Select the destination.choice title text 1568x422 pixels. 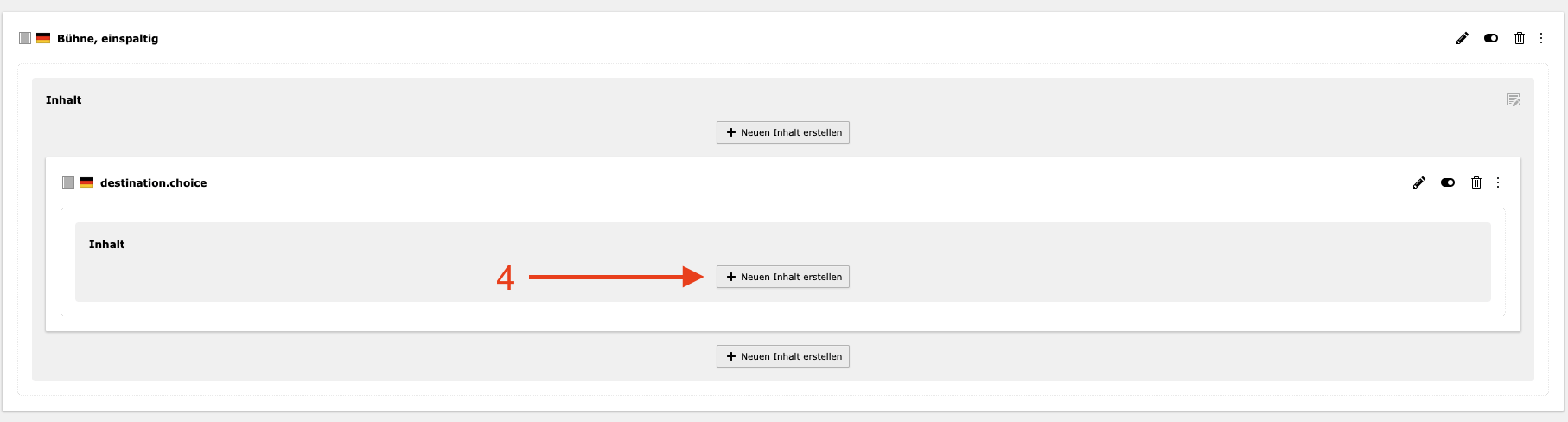154,182
